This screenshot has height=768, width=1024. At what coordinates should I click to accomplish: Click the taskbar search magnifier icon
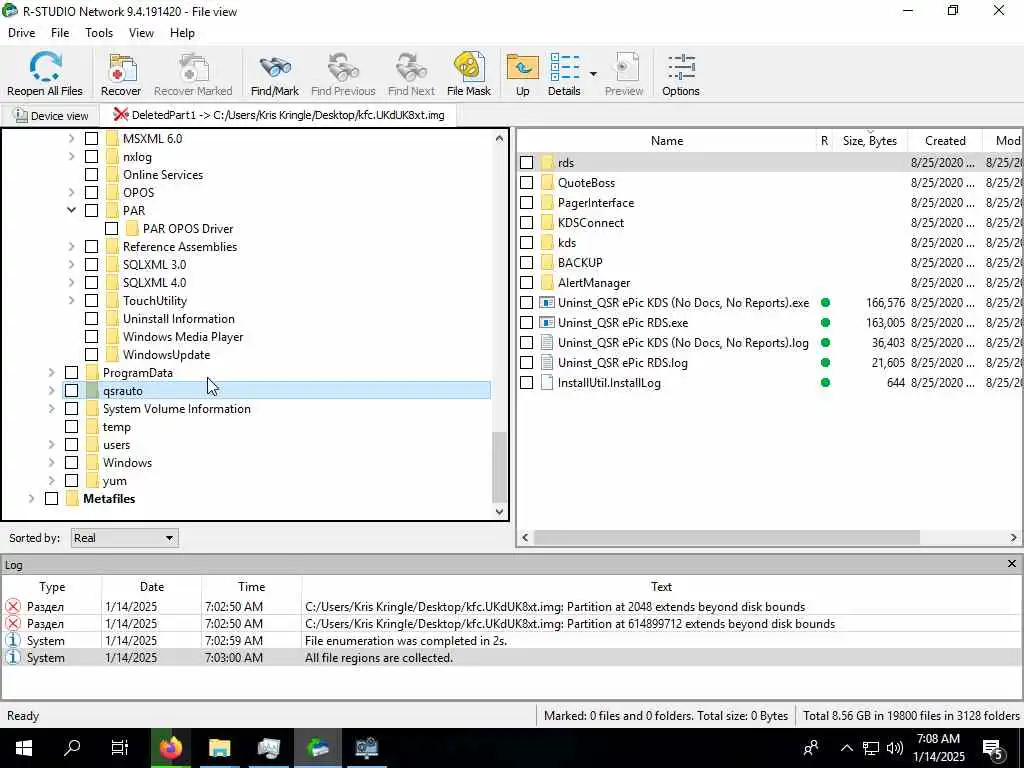coord(72,748)
